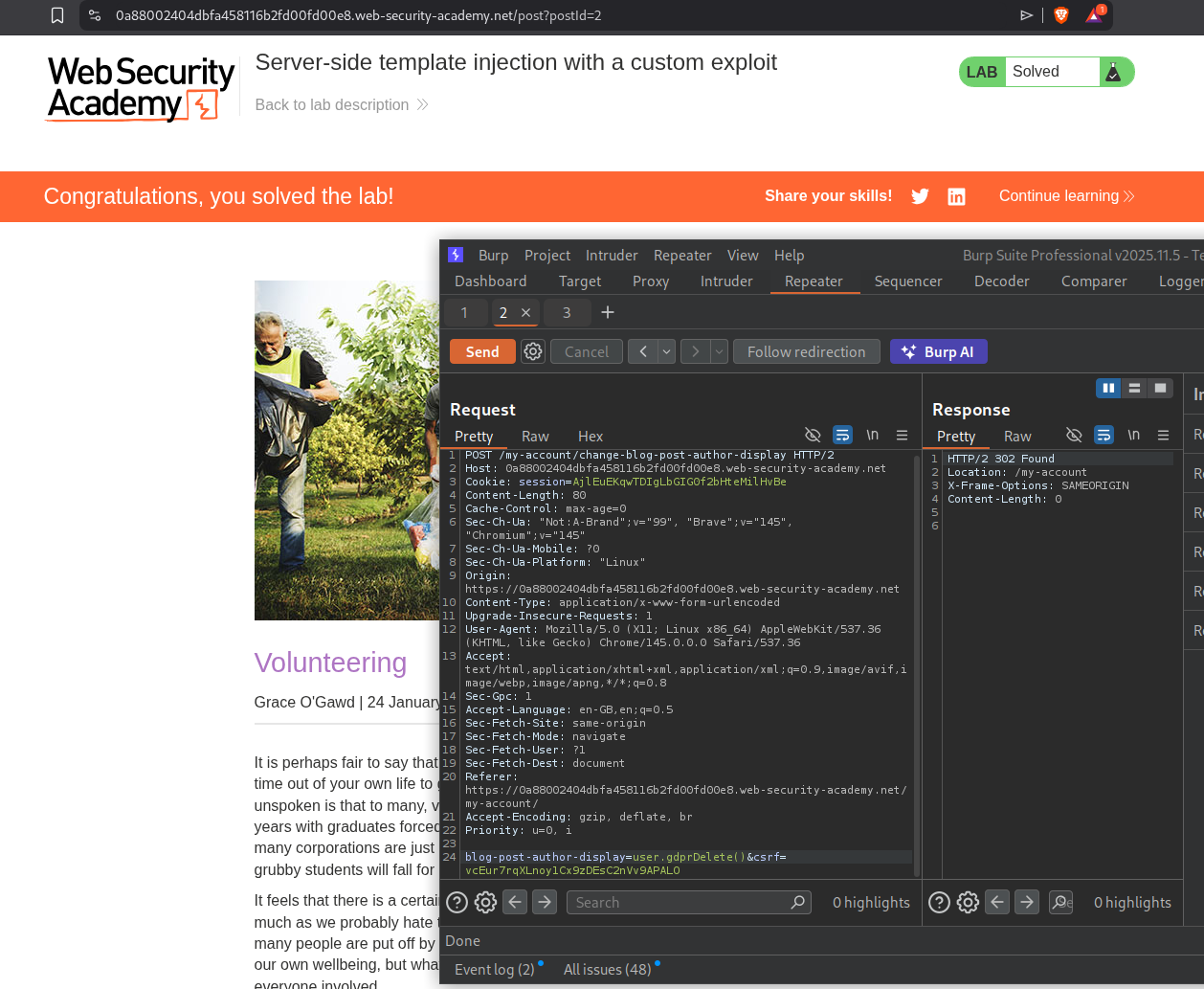This screenshot has height=989, width=1204.
Task: Open search settings gear below Response panel
Action: click(x=968, y=902)
